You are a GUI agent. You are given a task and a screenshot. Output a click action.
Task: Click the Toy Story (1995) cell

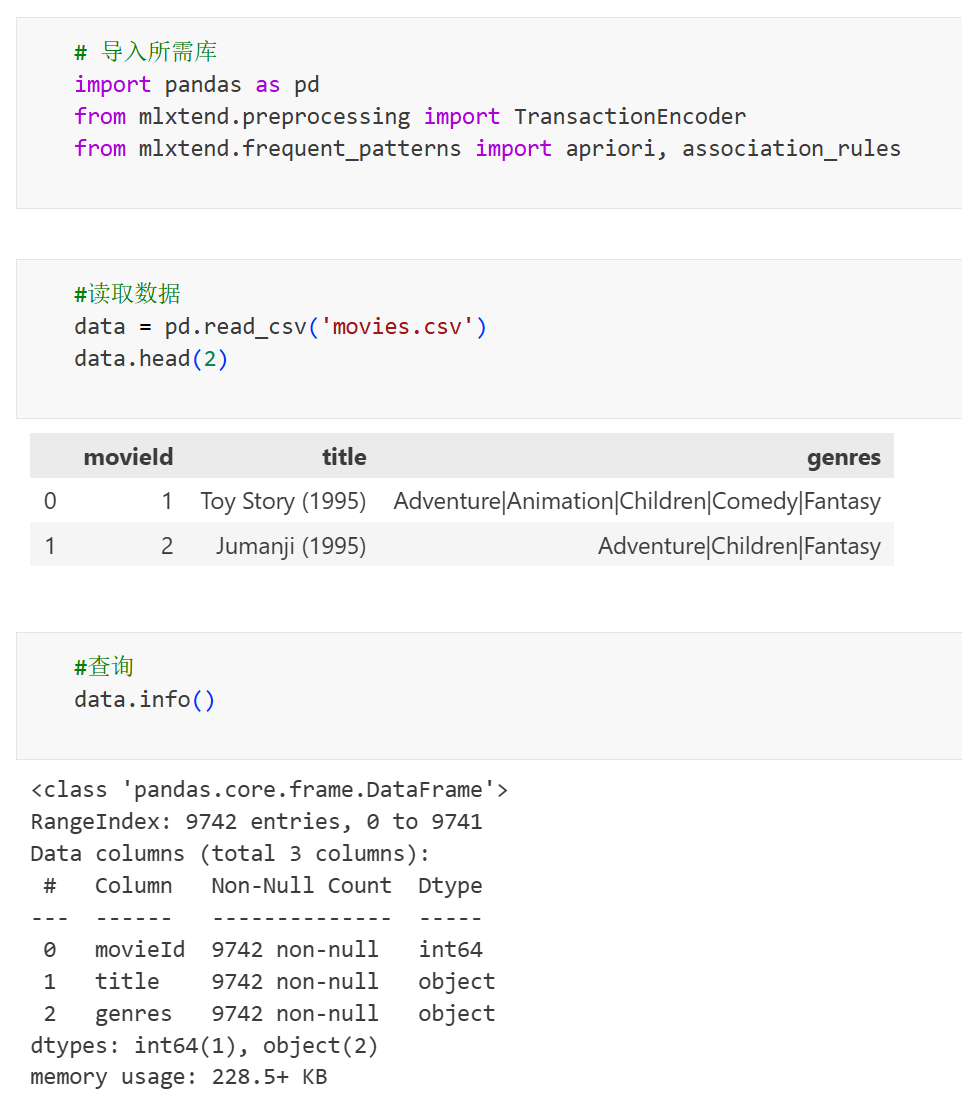(284, 501)
